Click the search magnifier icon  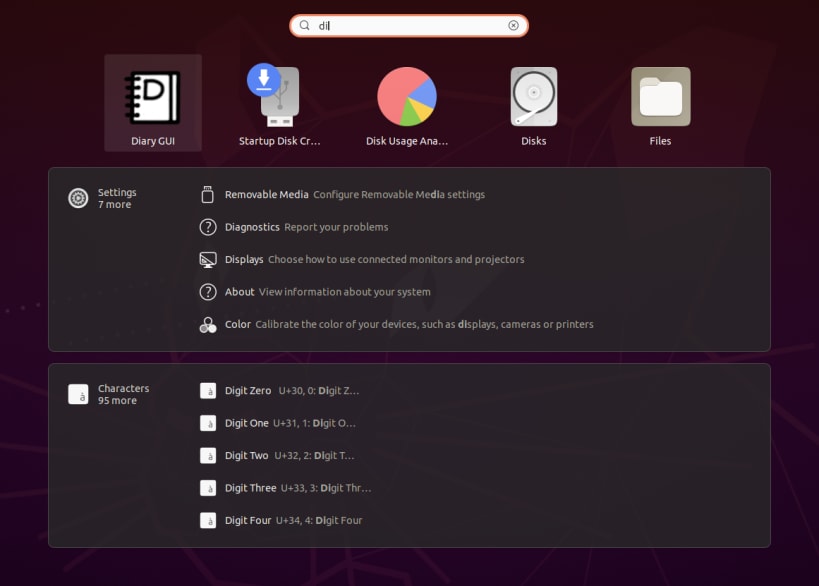(x=305, y=25)
